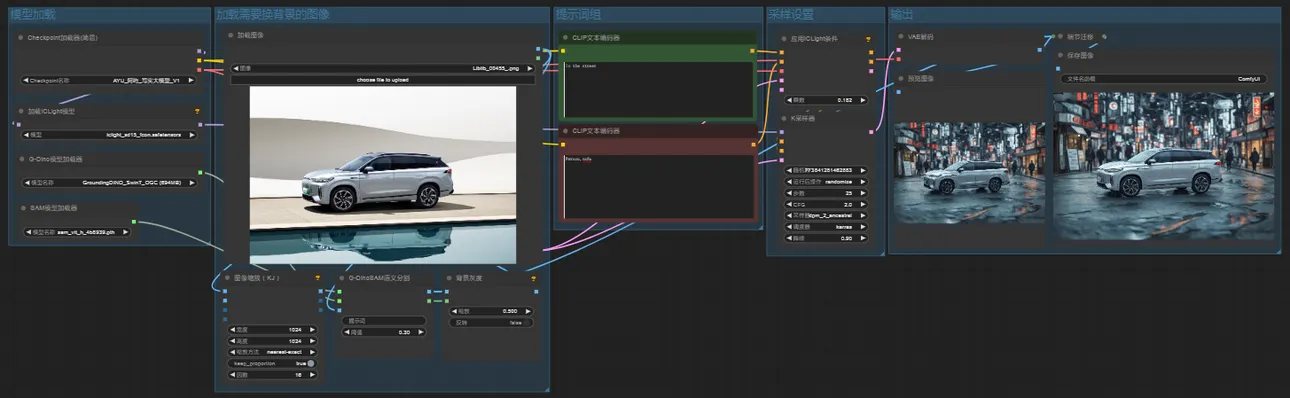Click the badge icon on 图像缩放 (KJ) node
Image resolution: width=1290 pixels, height=398 pixels.
[x=317, y=278]
